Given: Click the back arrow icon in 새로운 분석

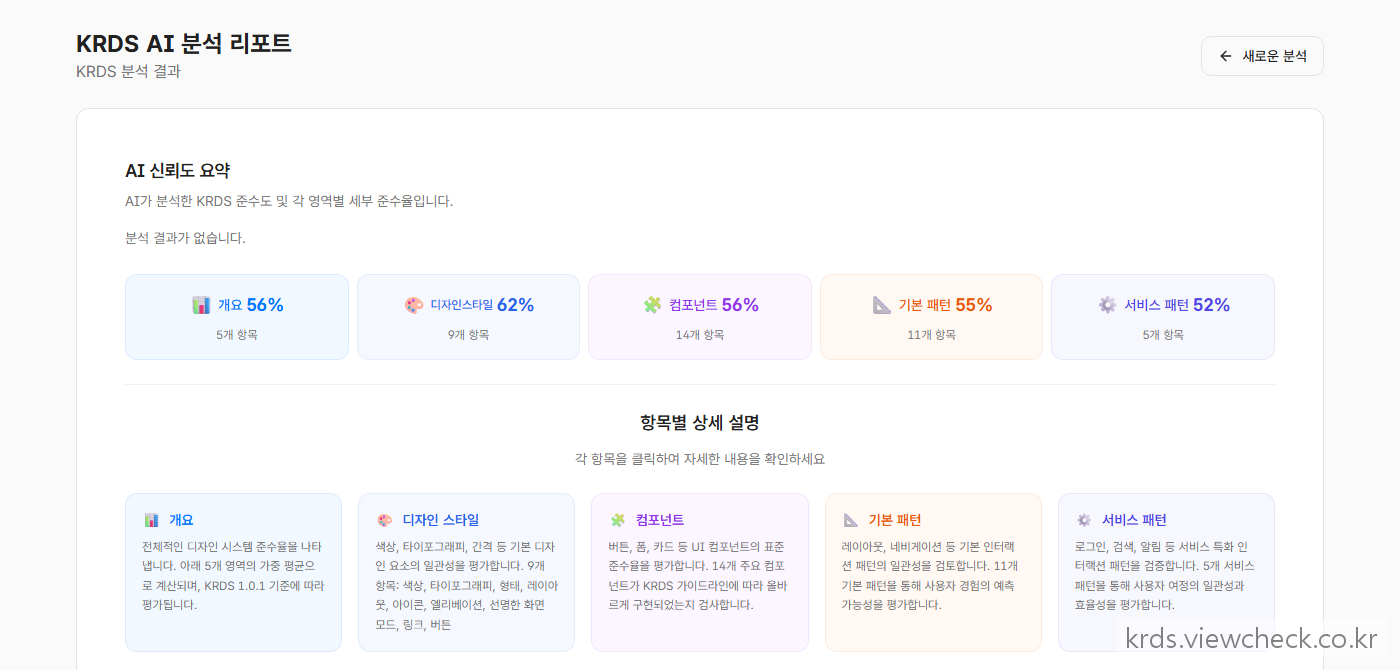Looking at the screenshot, I should [x=1225, y=56].
